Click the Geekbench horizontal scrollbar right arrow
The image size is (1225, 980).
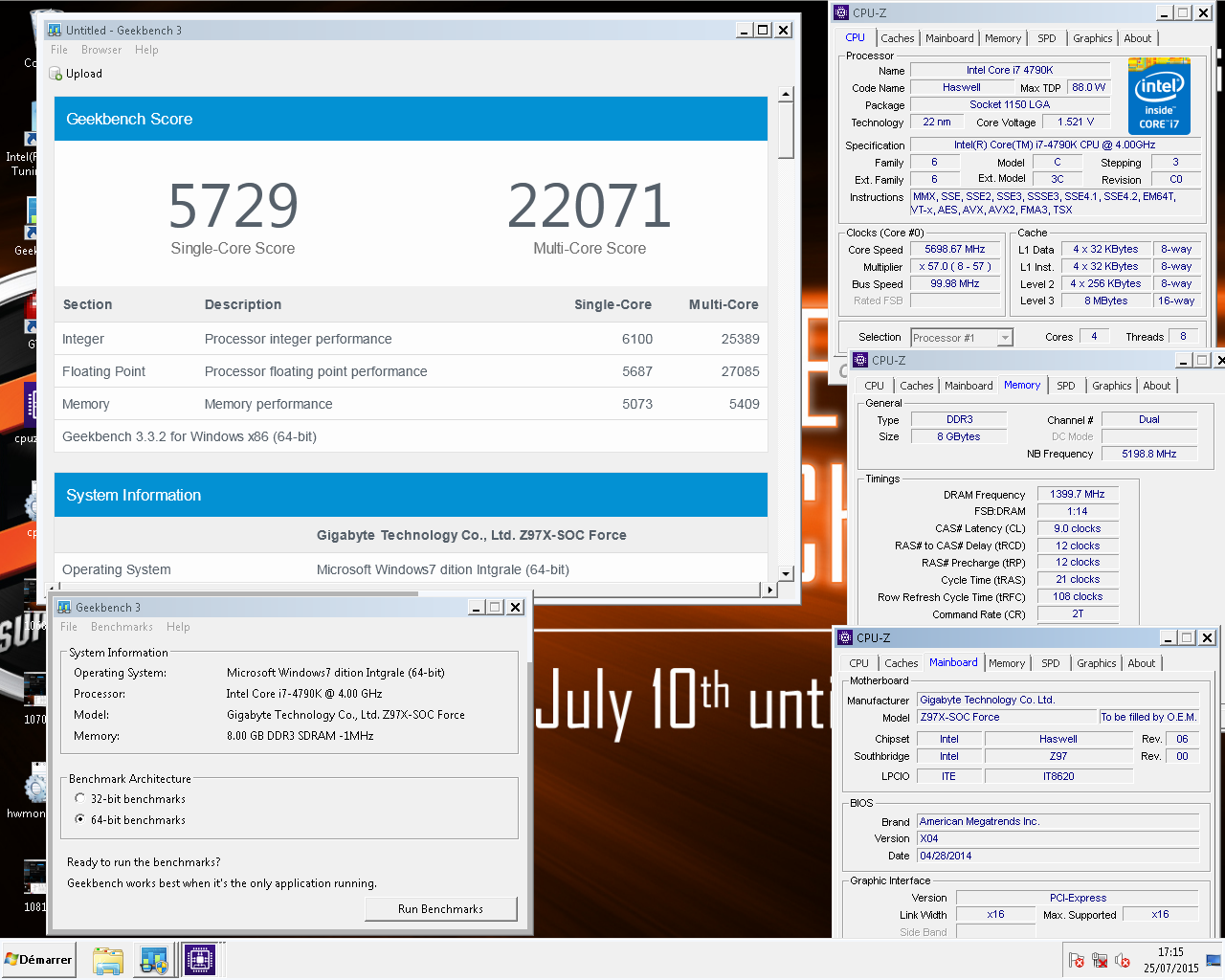(x=769, y=590)
